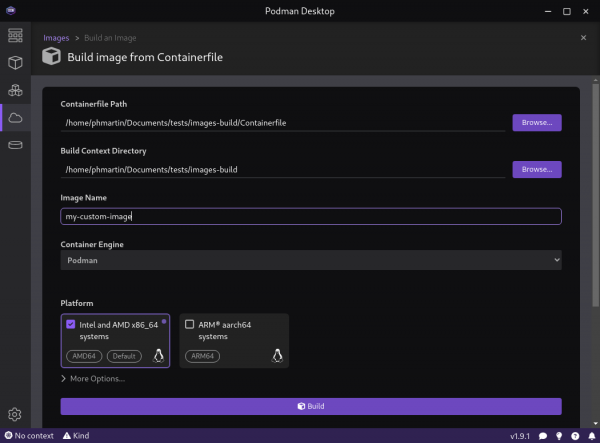Click the Build button
The width and height of the screenshot is (600, 443).
tap(311, 406)
